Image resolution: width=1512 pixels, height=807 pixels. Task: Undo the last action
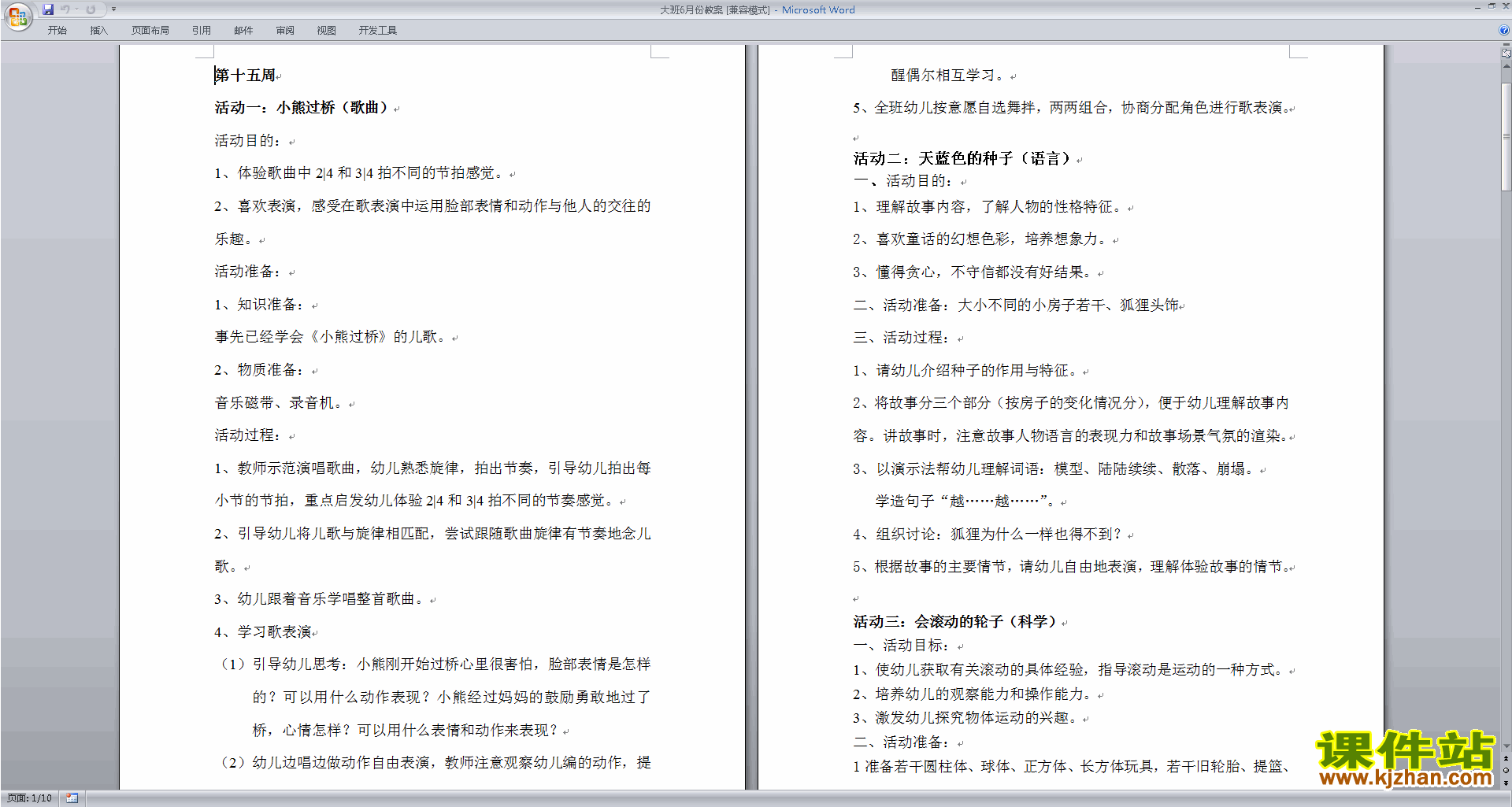(x=65, y=9)
